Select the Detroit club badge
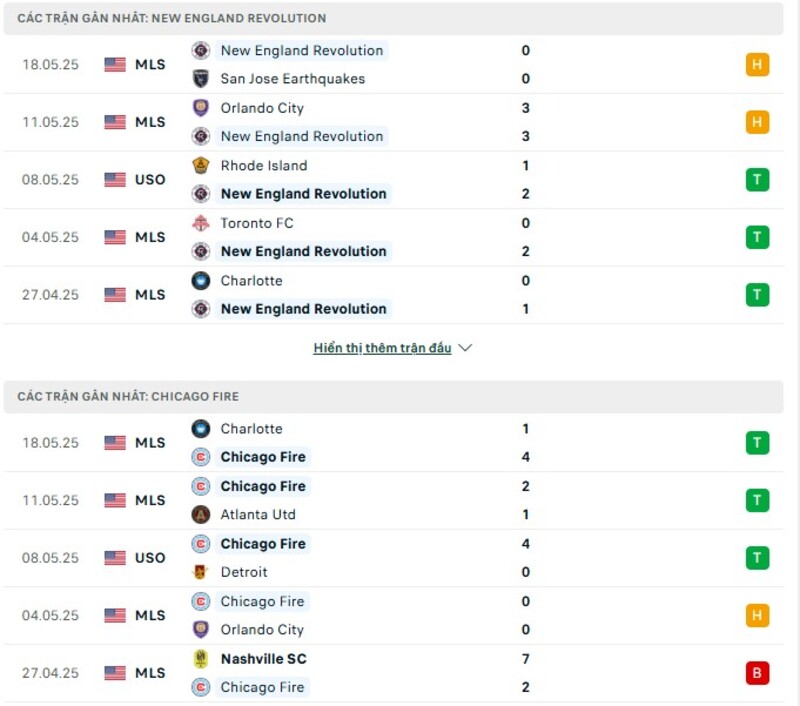This screenshot has width=800, height=706. (x=199, y=572)
